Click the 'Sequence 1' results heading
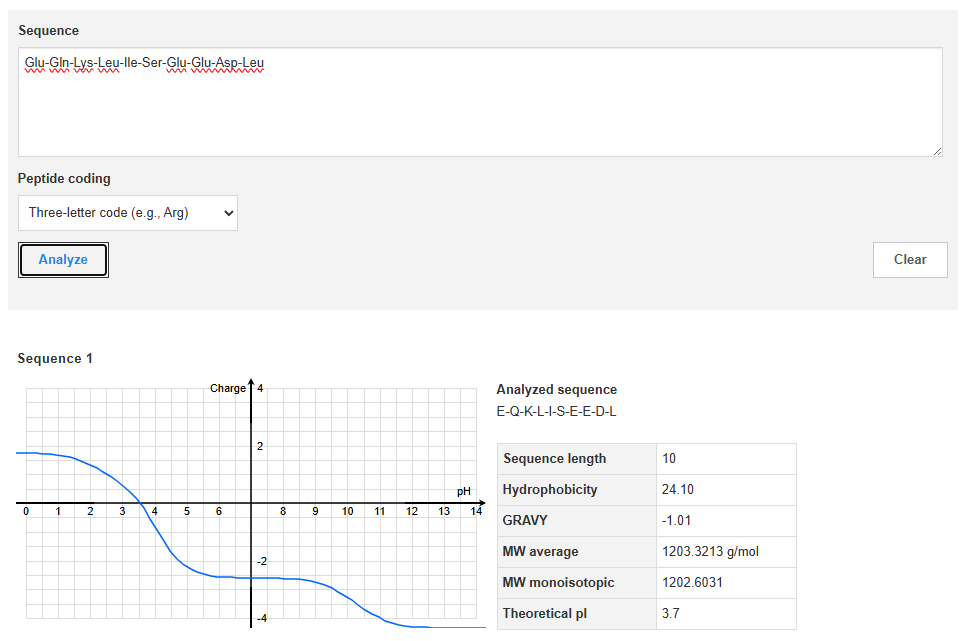Screen dimensions: 969x641 [x=55, y=358]
